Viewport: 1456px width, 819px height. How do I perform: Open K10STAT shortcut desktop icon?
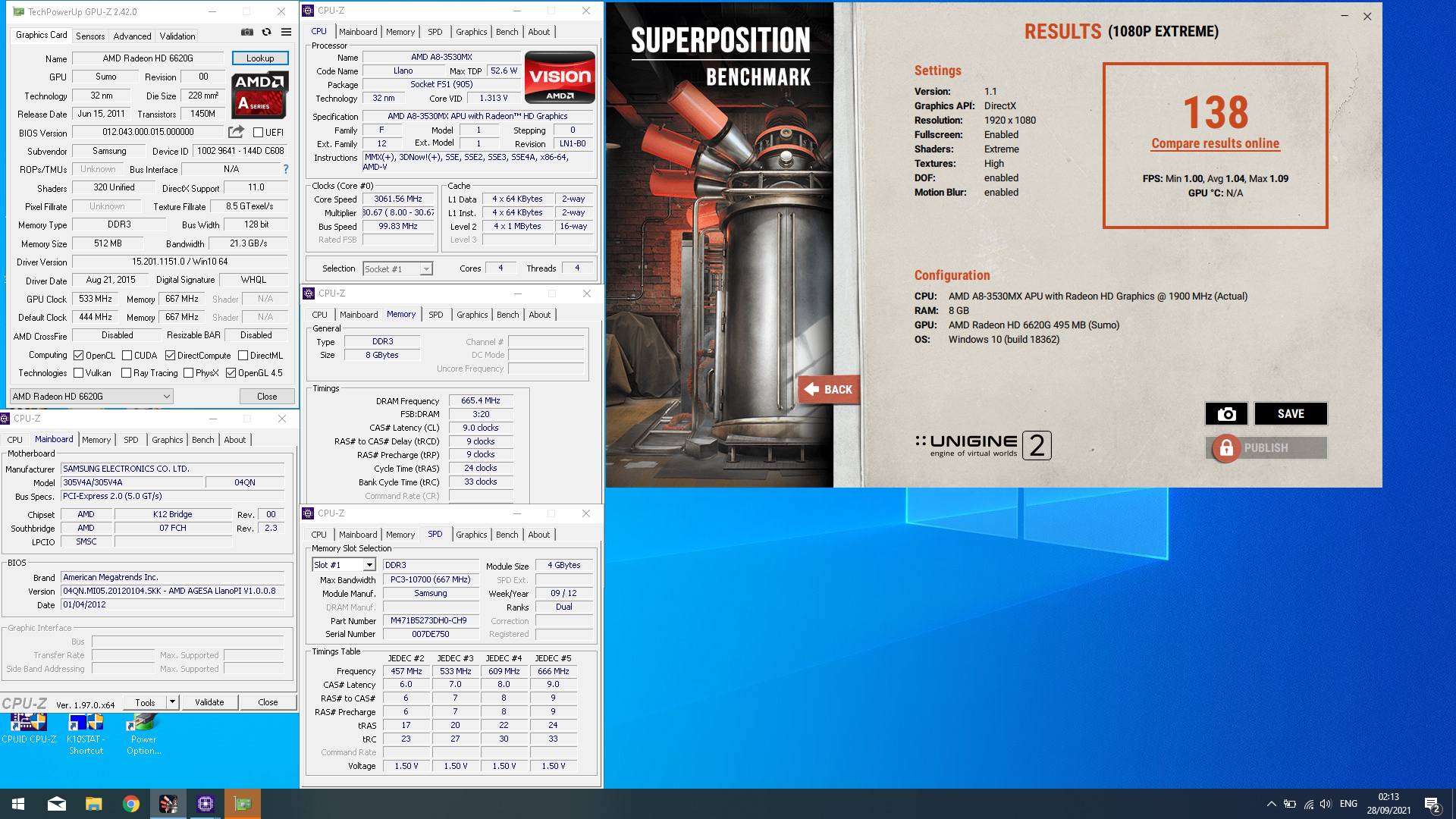pyautogui.click(x=86, y=734)
